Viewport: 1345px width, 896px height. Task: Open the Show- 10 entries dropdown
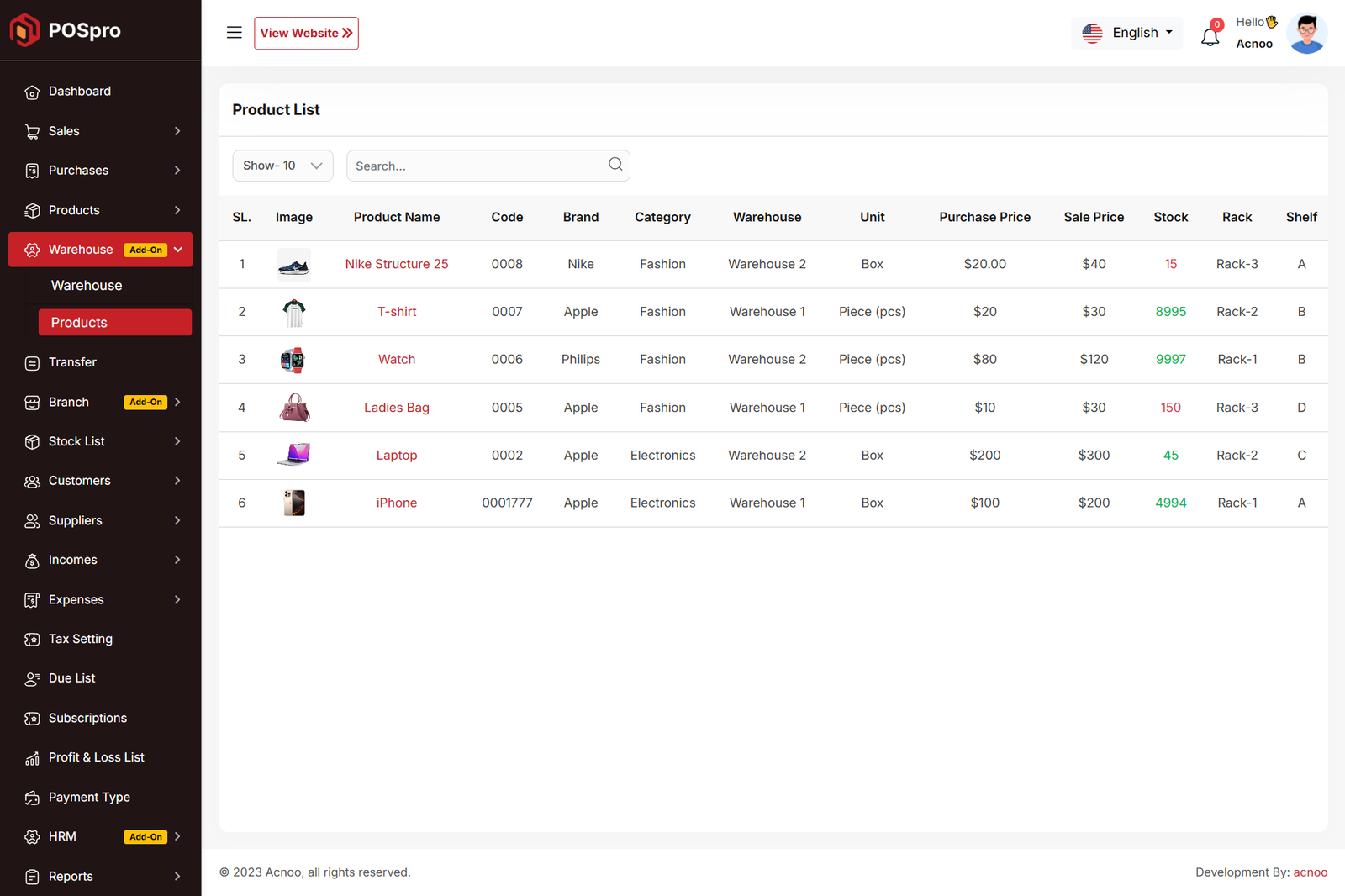282,166
